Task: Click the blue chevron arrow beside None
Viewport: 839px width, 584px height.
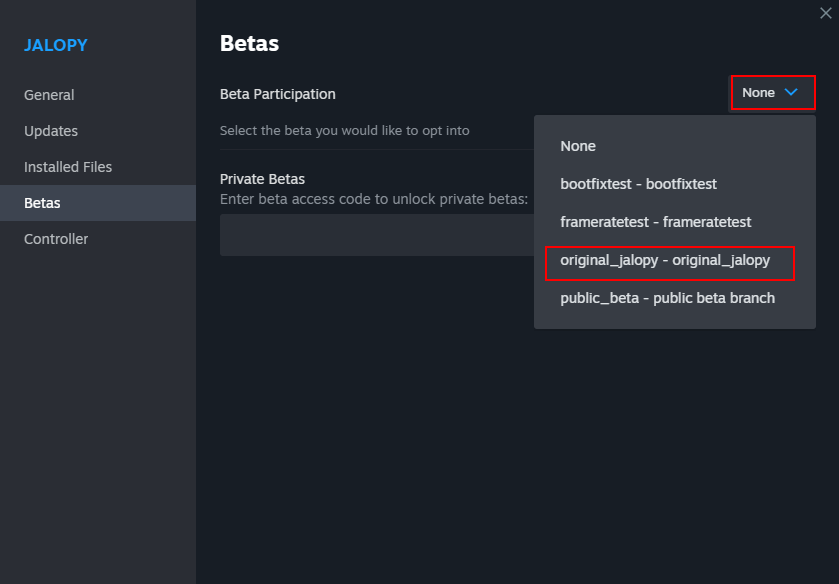Action: 791,92
